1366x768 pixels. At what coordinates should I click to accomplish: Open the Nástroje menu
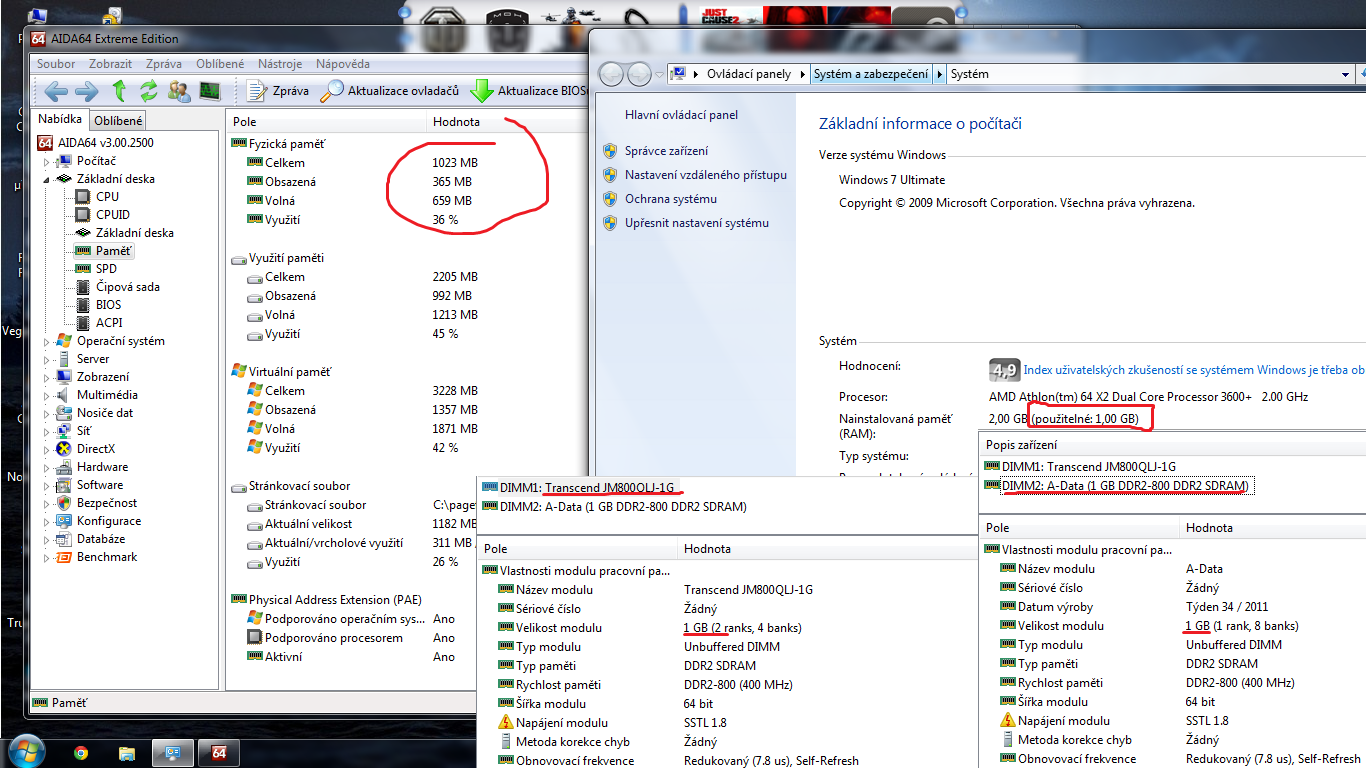[280, 63]
